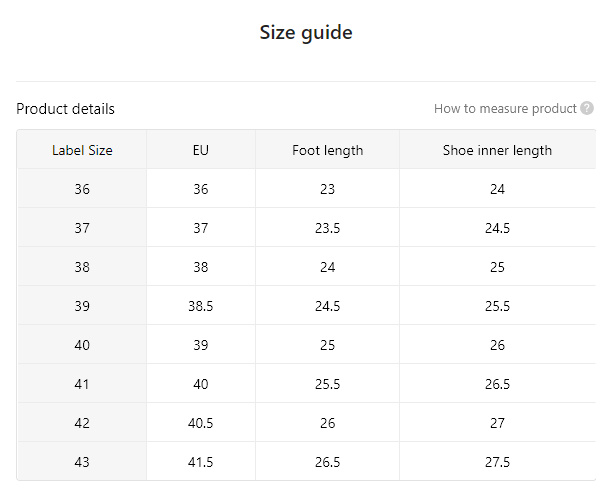Click the 'Product details' label
Viewport: 596px width, 489px height.
(65, 109)
